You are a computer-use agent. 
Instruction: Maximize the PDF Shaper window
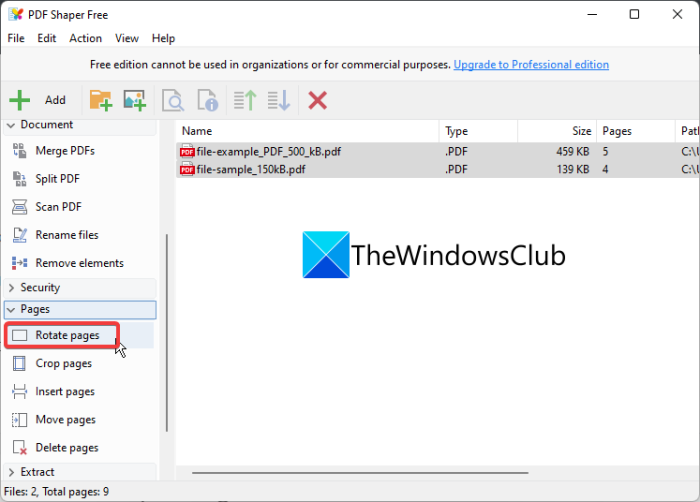634,14
